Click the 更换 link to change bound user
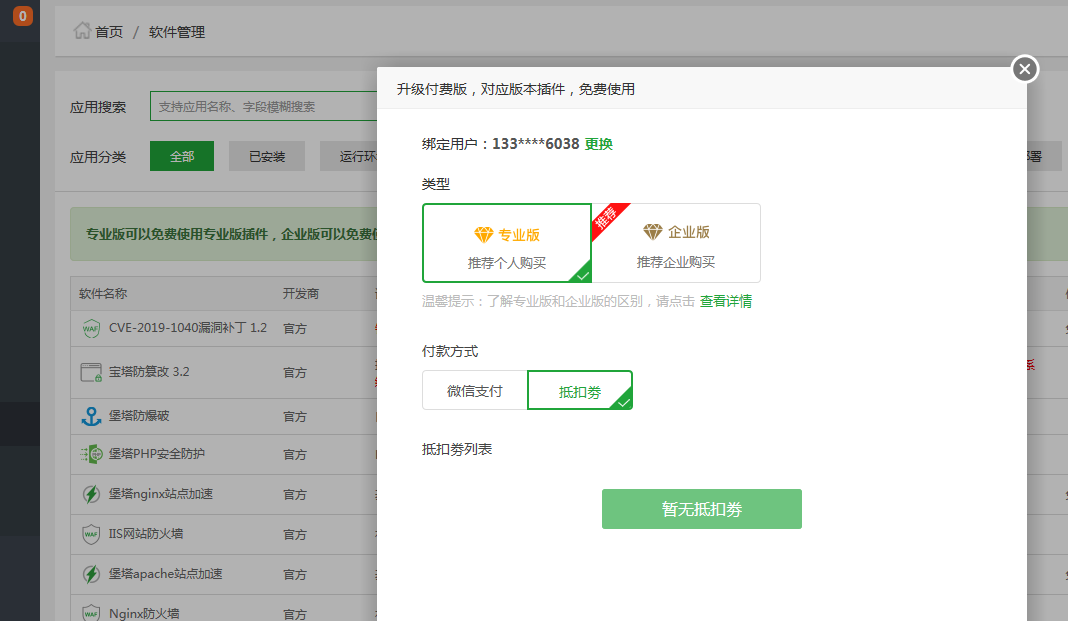The width and height of the screenshot is (1068, 621). (599, 144)
